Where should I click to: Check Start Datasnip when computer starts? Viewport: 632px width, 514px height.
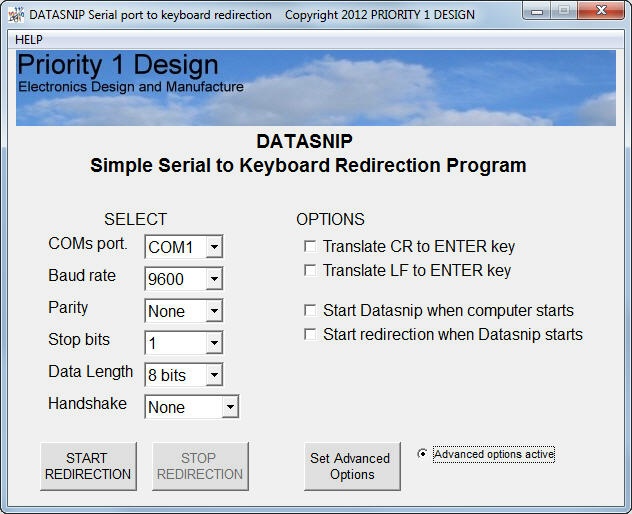click(x=310, y=310)
